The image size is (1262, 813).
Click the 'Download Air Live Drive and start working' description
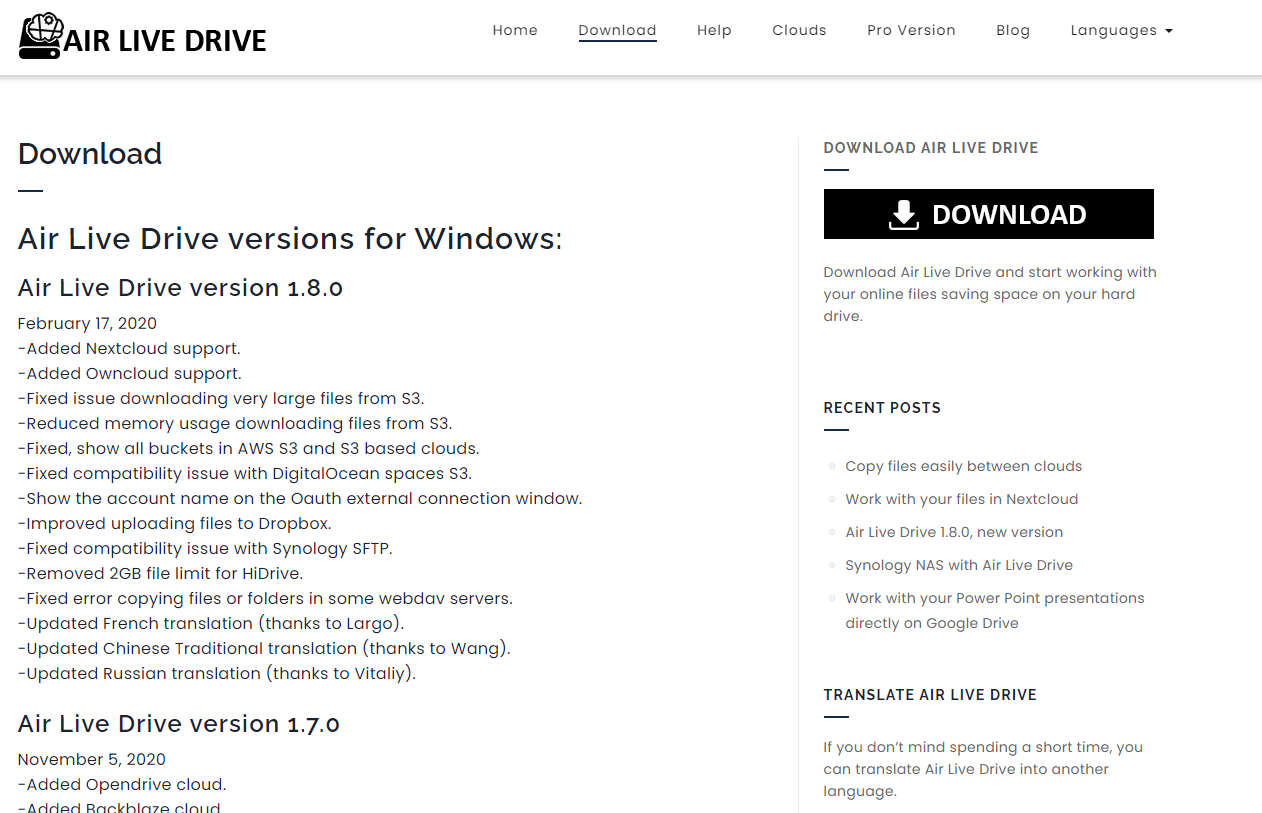click(x=989, y=294)
